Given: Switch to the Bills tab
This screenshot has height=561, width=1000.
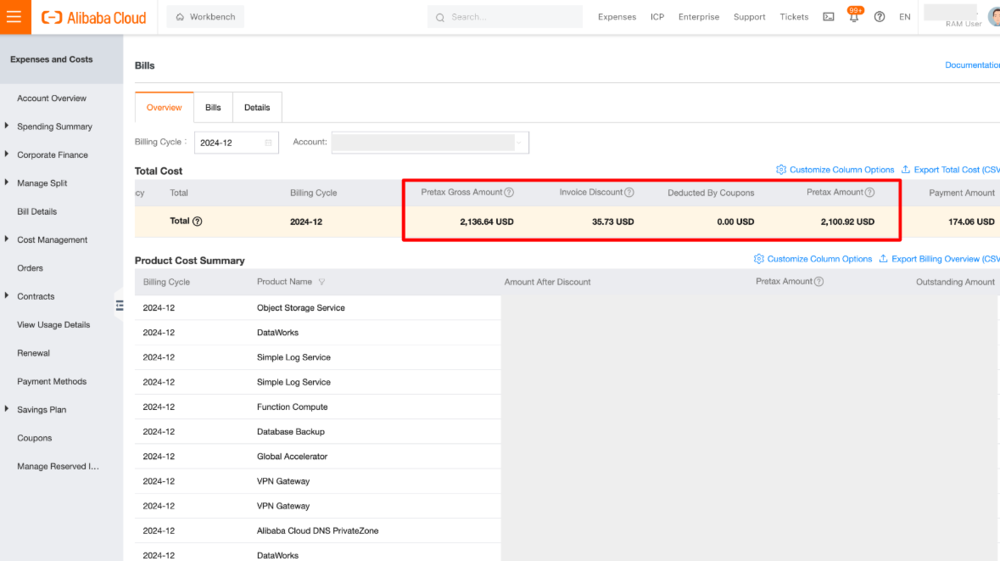Looking at the screenshot, I should pos(213,107).
